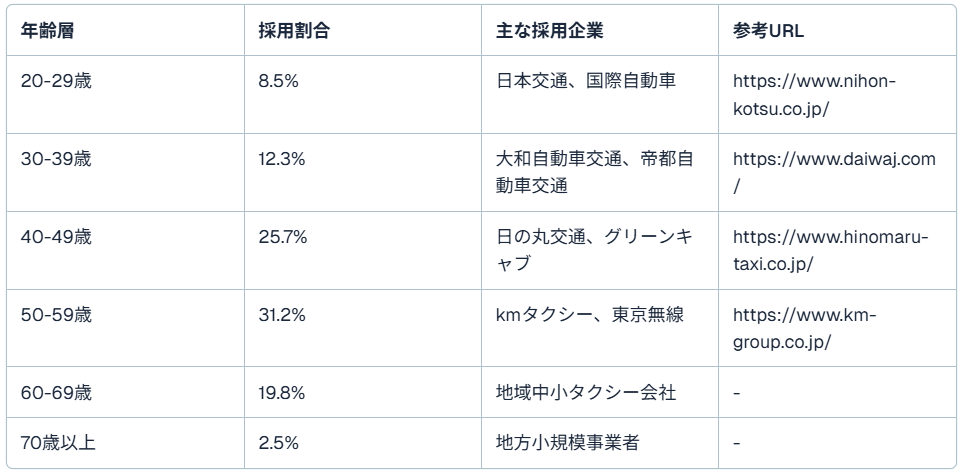Click the 日本交通、国際自動車 cell
The height and width of the screenshot is (475, 964).
pyautogui.click(x=586, y=81)
